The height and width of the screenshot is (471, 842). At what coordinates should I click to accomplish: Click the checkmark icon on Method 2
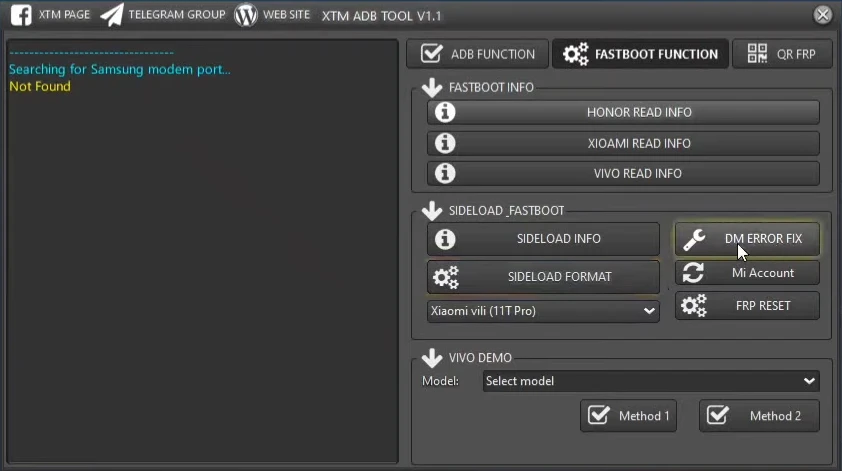[x=718, y=415]
